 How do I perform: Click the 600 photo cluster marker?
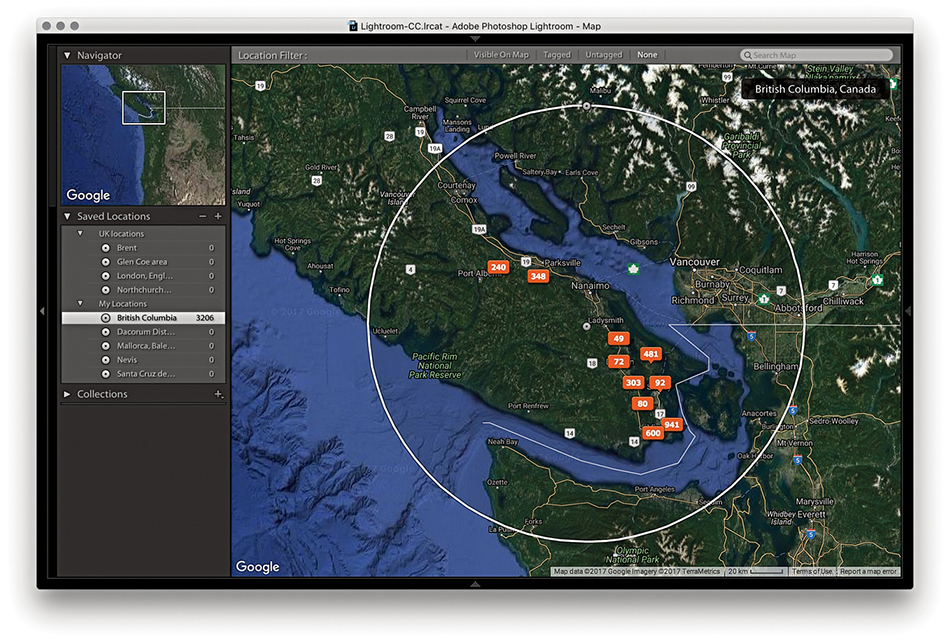tap(652, 433)
